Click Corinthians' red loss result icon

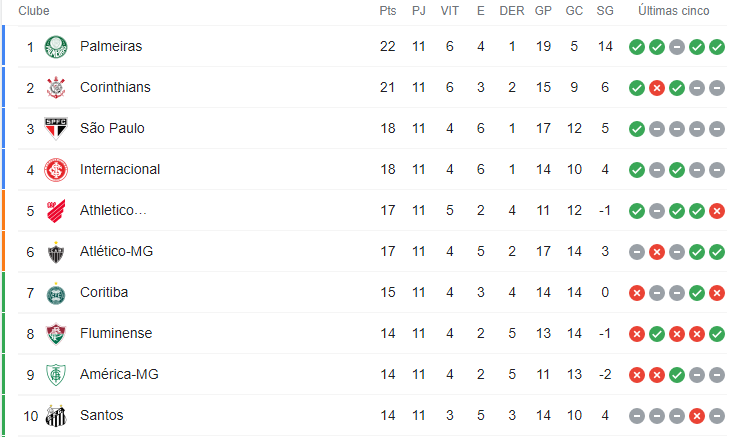pos(657,88)
